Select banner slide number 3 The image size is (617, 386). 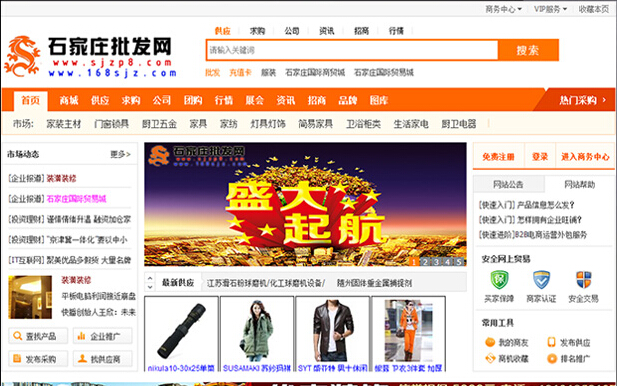tap(436, 261)
